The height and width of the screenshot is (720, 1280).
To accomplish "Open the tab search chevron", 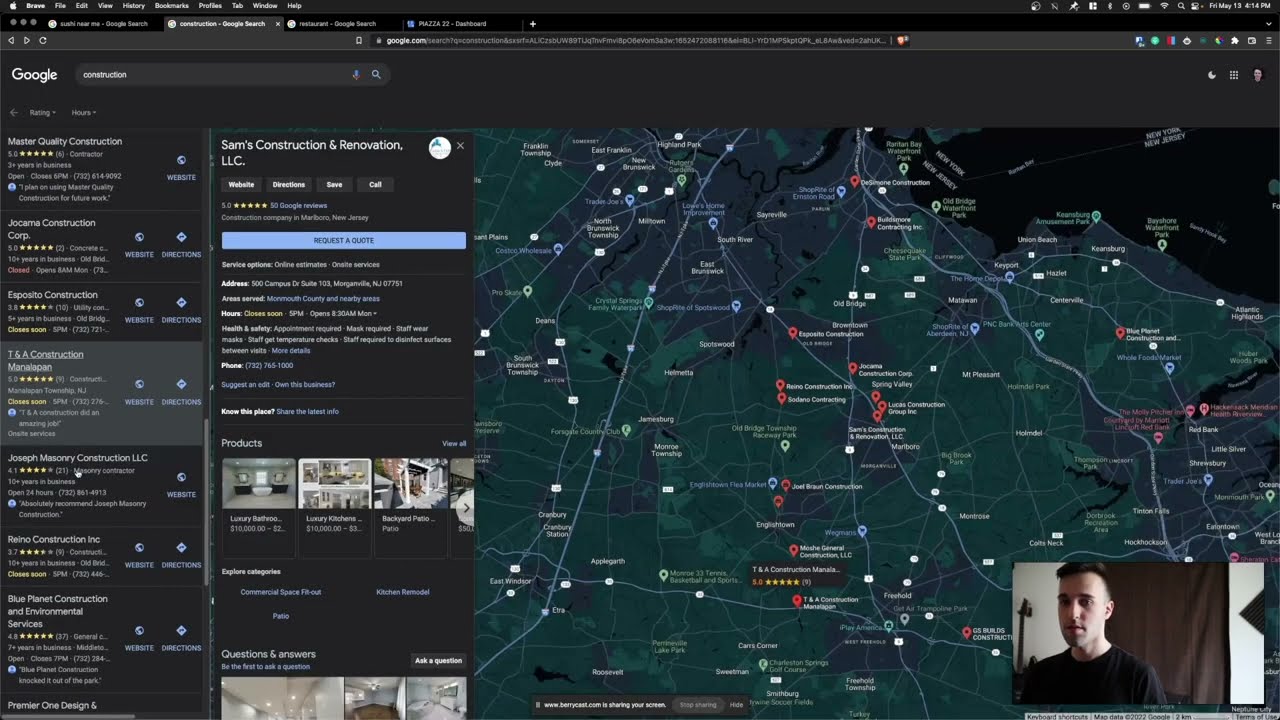I will point(1270,23).
